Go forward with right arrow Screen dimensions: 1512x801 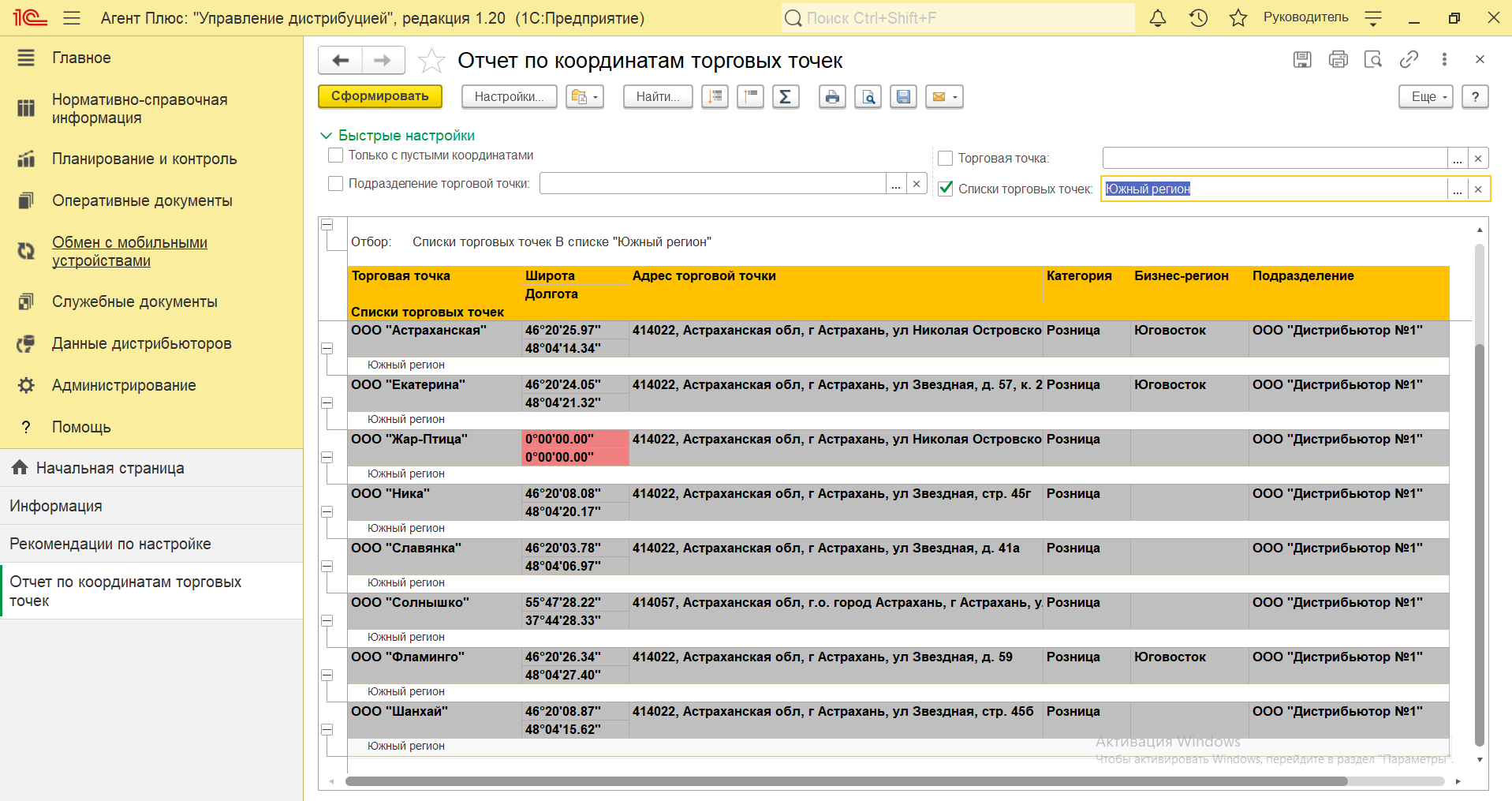pyautogui.click(x=383, y=60)
